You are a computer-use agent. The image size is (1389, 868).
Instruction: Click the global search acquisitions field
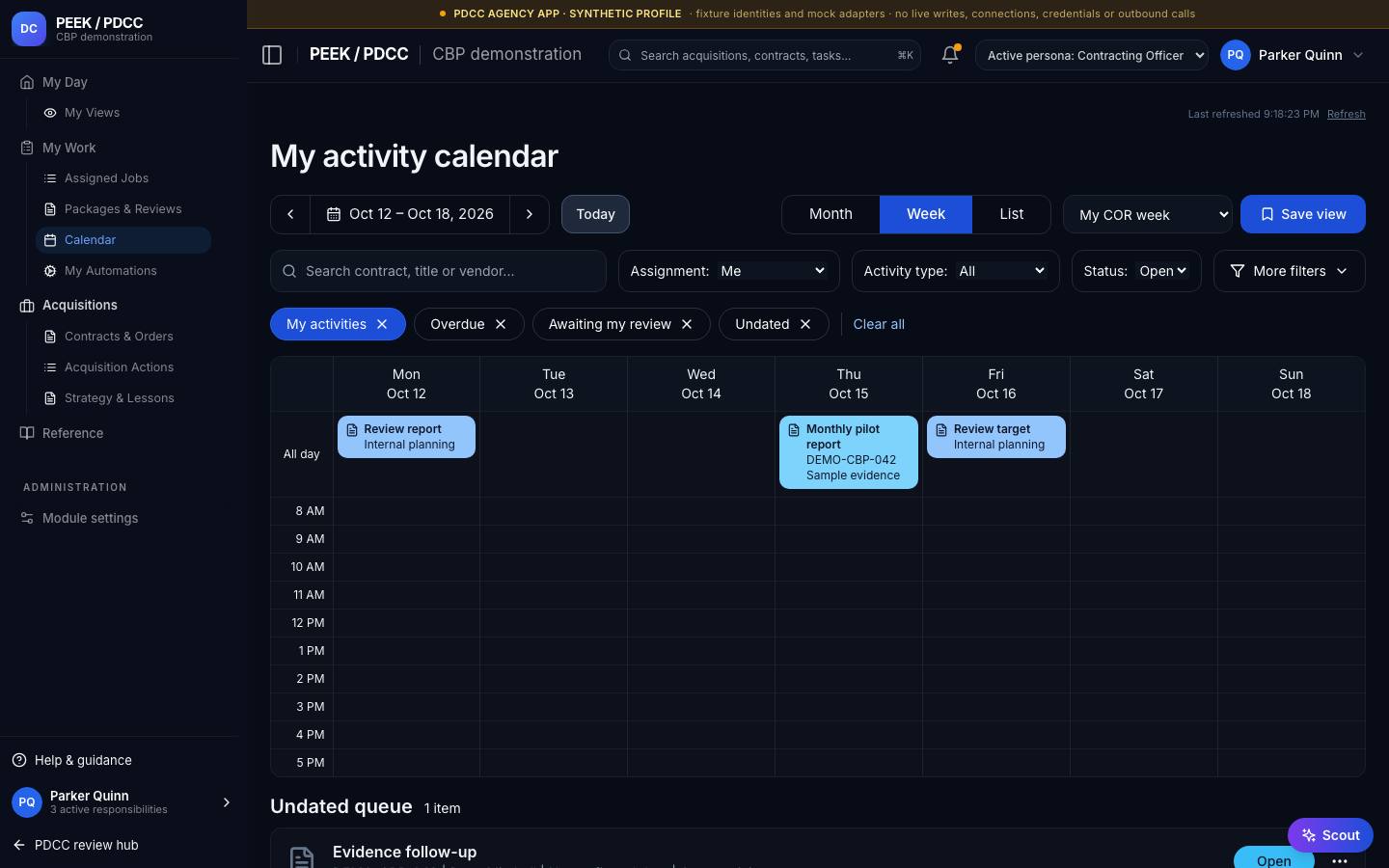765,55
